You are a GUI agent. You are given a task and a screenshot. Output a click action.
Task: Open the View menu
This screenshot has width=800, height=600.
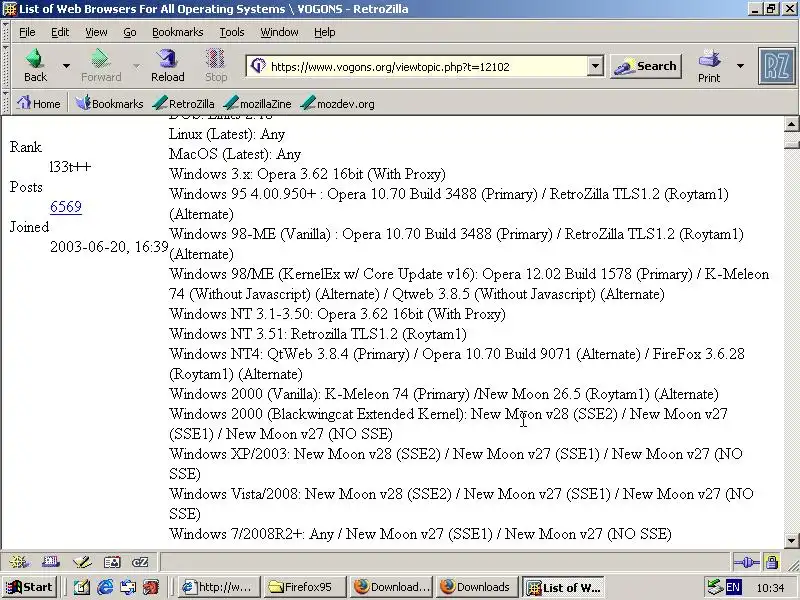point(96,32)
